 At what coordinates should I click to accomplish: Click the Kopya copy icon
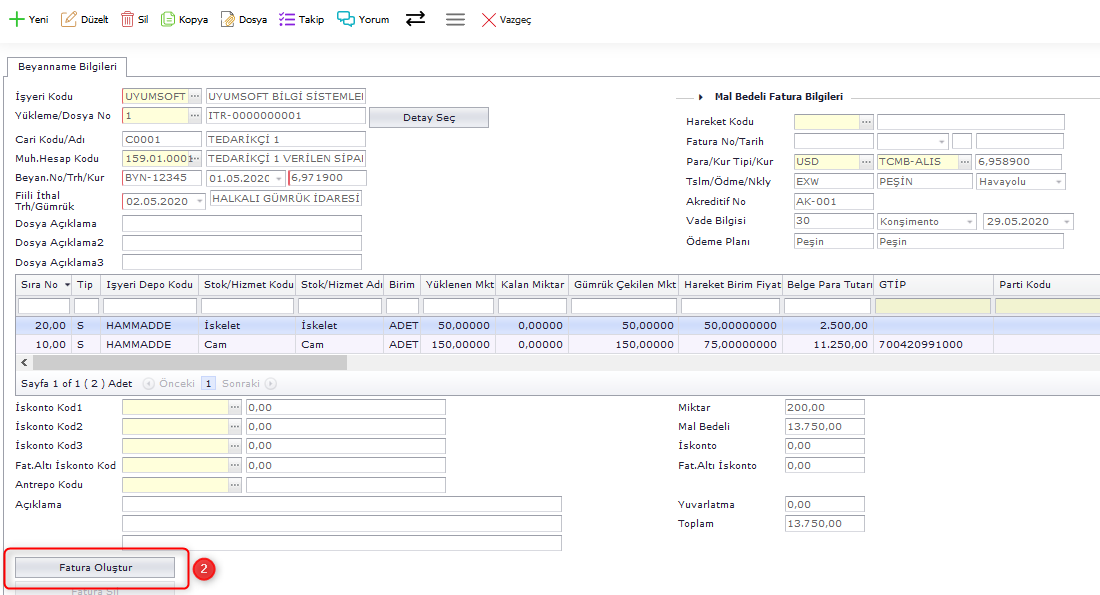coord(168,19)
